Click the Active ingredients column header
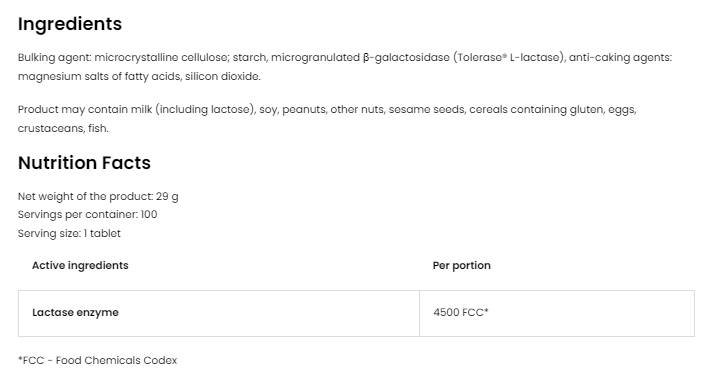 click(80, 266)
